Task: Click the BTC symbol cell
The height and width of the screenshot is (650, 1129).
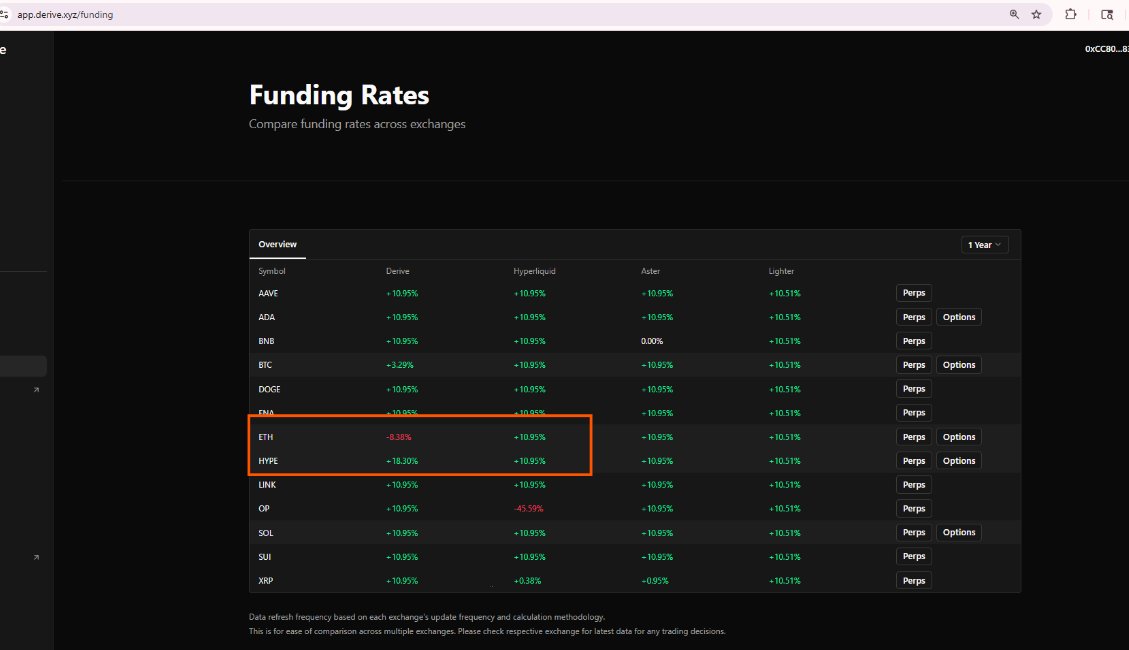Action: (265, 365)
